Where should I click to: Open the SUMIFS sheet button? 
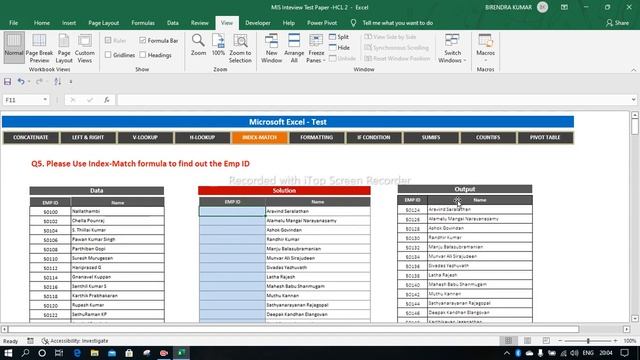(431, 138)
